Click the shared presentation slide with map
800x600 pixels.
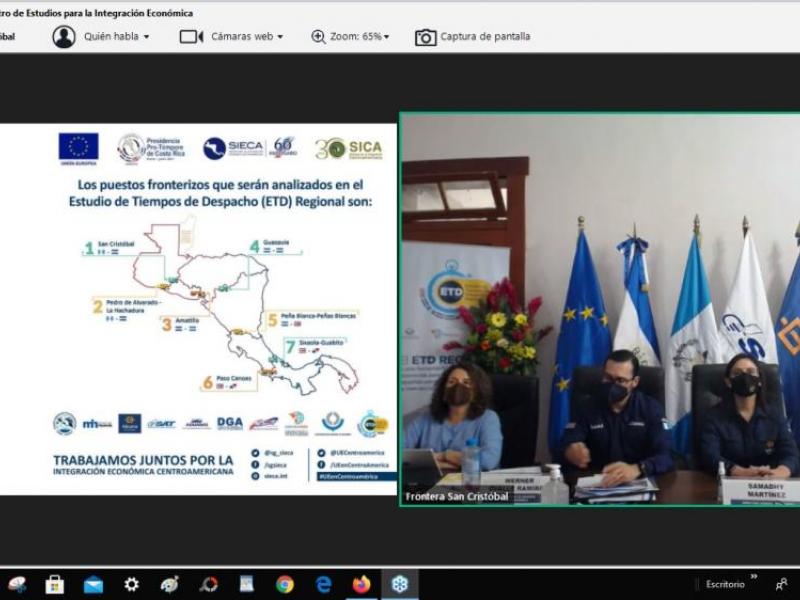tap(198, 309)
